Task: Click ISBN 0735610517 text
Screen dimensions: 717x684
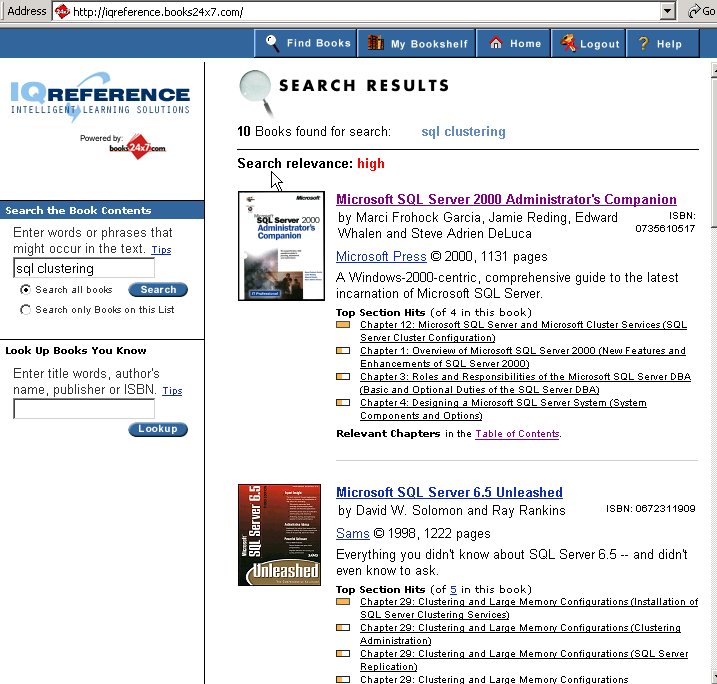Action: point(665,222)
